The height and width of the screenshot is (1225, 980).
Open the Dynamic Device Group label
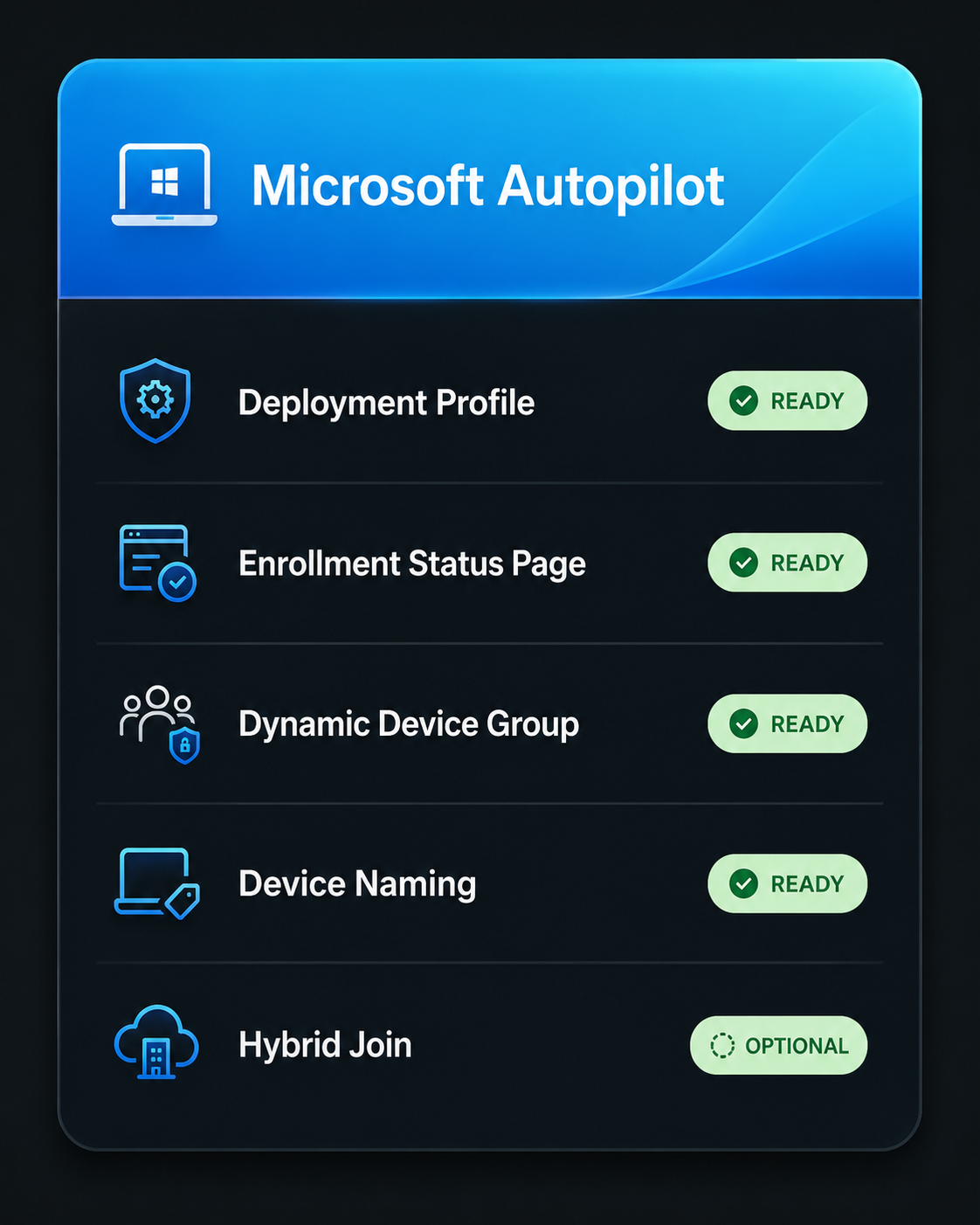pyautogui.click(x=409, y=724)
